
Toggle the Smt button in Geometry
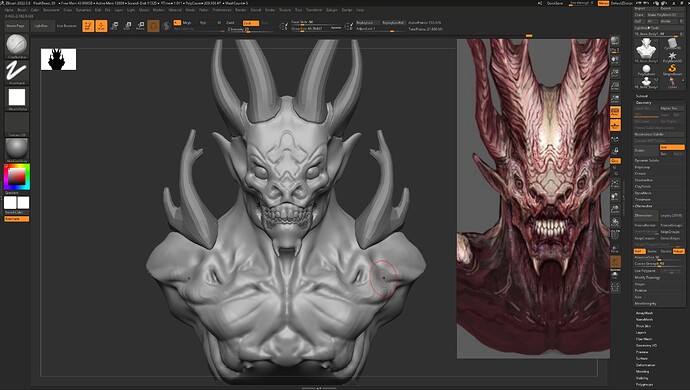(x=672, y=147)
